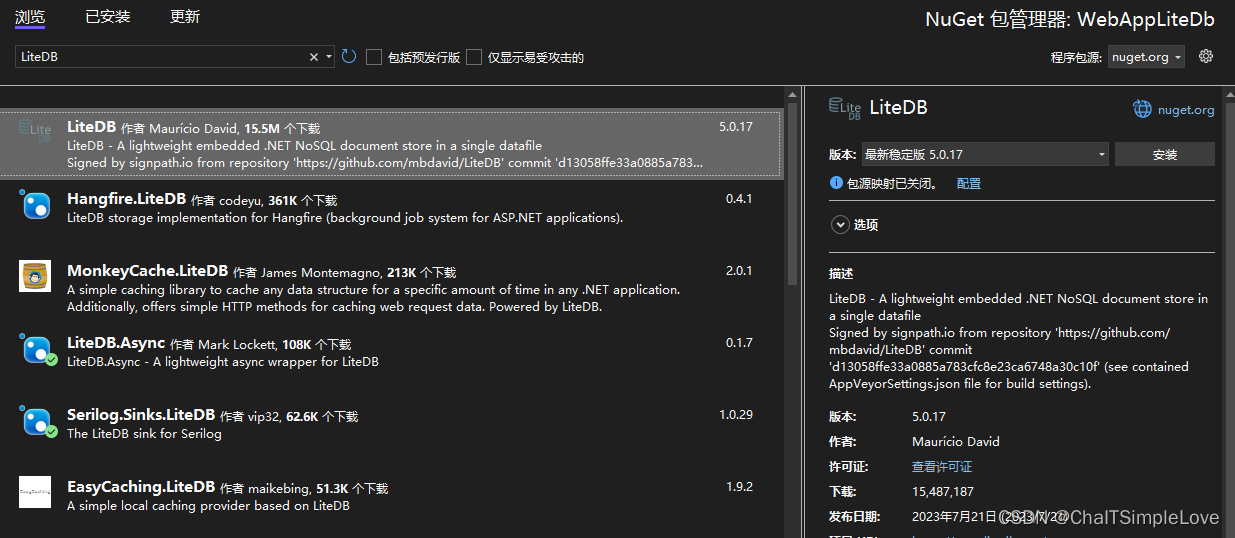
Task: Switch to the 已安装 installed tab
Action: point(107,16)
